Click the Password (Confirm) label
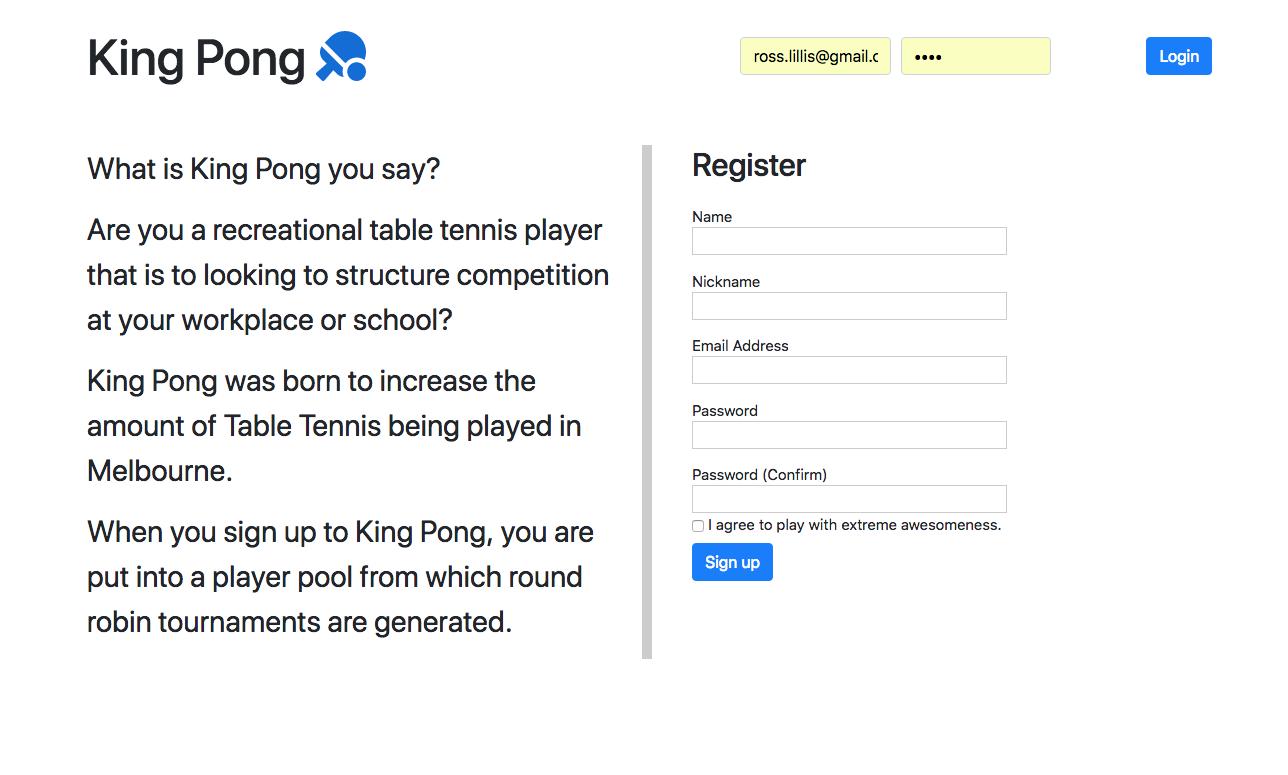Viewport: 1288px width, 775px height. tap(759, 475)
